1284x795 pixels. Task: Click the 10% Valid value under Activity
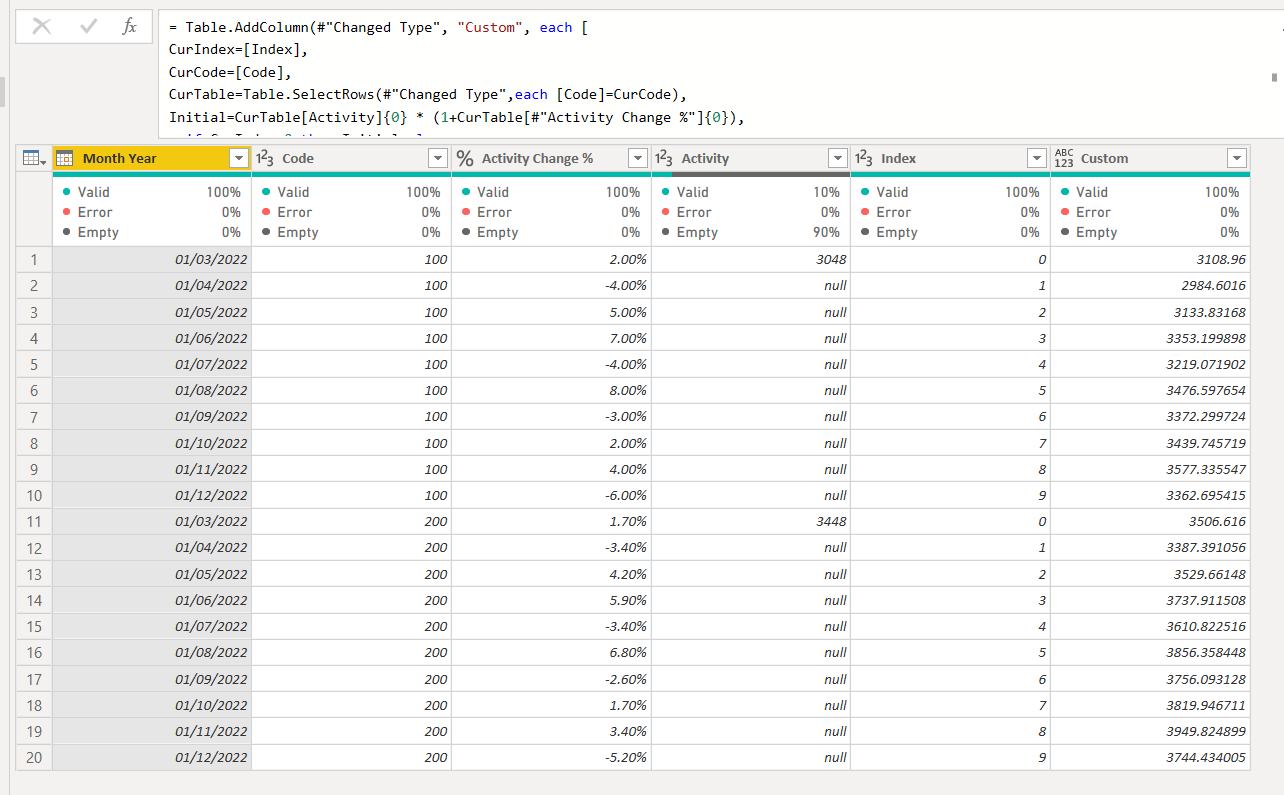pyautogui.click(x=826, y=192)
